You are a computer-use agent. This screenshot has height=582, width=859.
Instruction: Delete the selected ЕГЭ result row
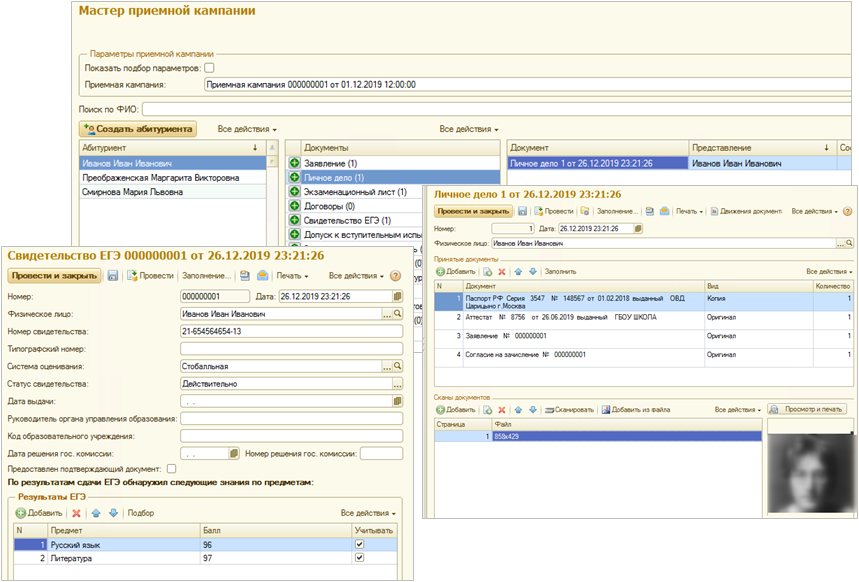click(77, 513)
